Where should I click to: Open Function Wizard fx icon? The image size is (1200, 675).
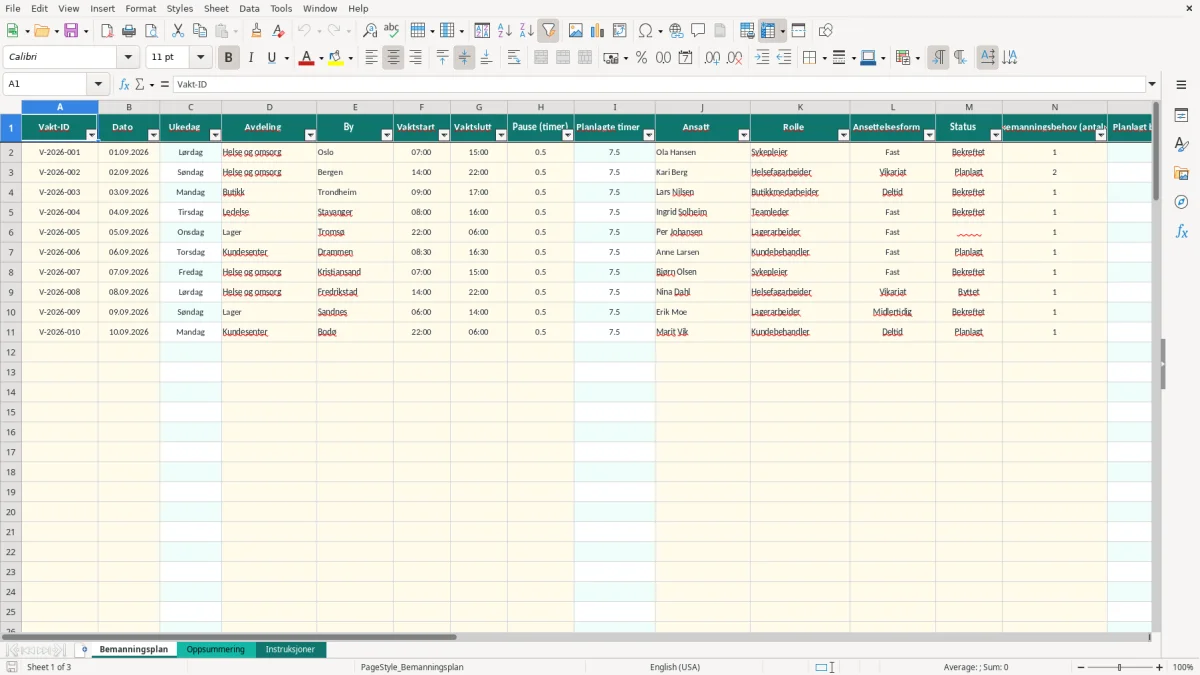[124, 85]
